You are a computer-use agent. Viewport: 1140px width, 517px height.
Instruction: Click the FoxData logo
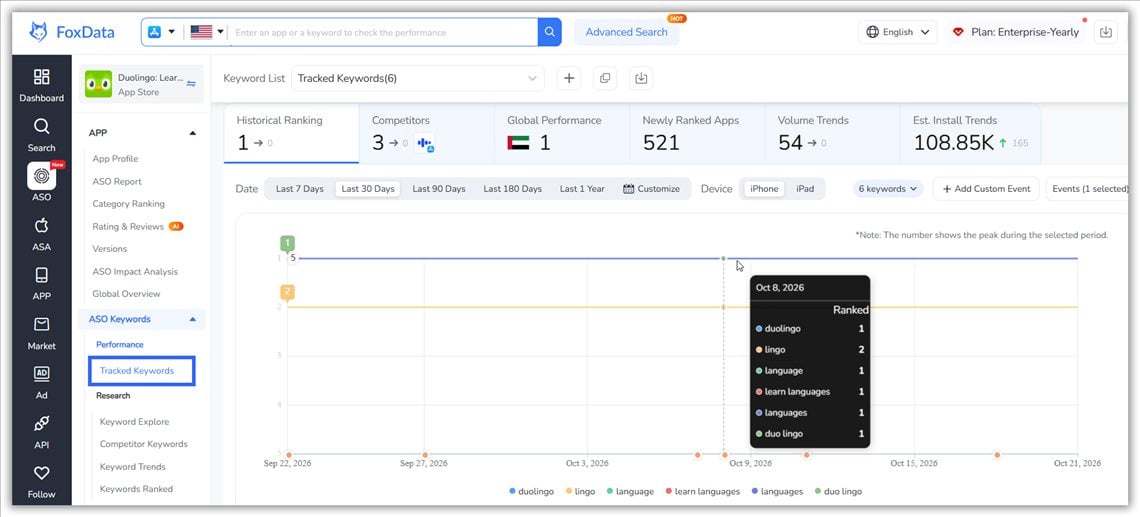71,32
